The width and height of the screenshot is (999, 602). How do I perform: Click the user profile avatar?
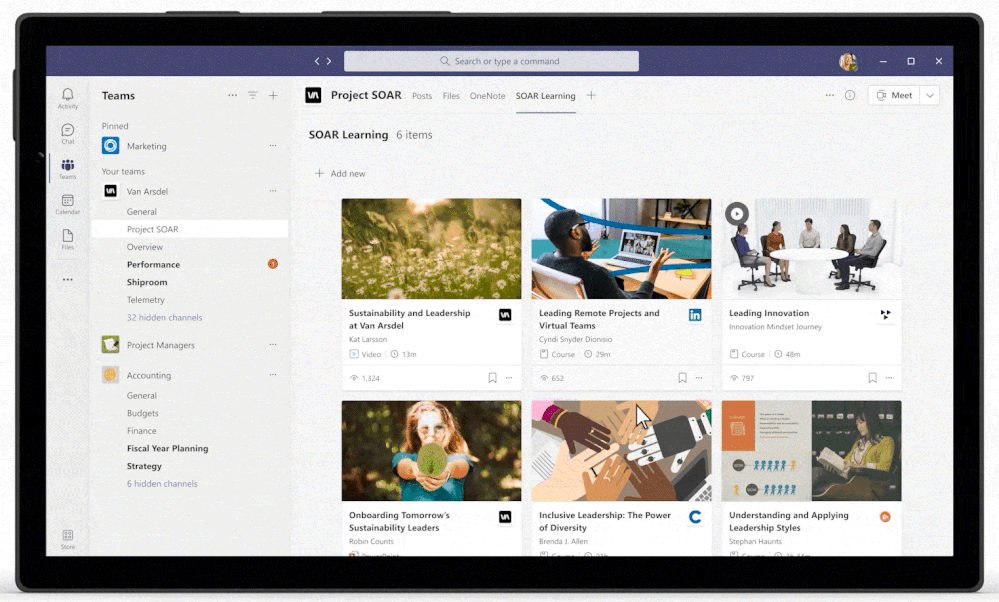tap(848, 61)
